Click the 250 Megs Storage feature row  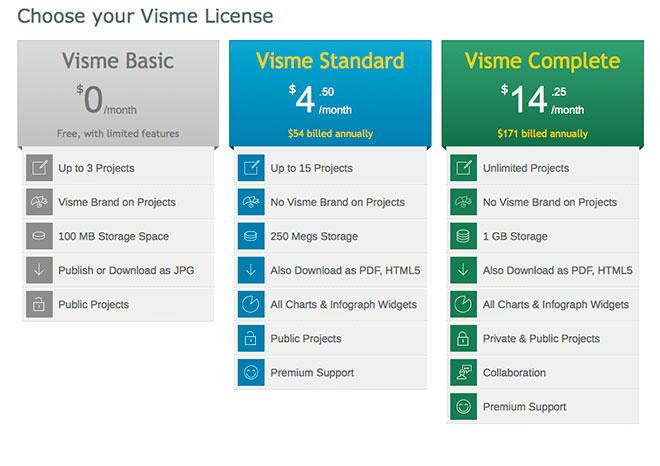click(x=330, y=236)
